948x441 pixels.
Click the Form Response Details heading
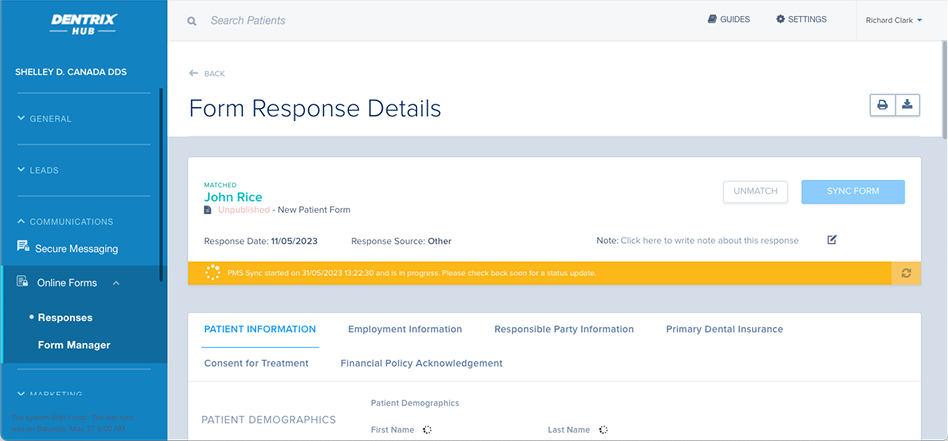coord(315,108)
